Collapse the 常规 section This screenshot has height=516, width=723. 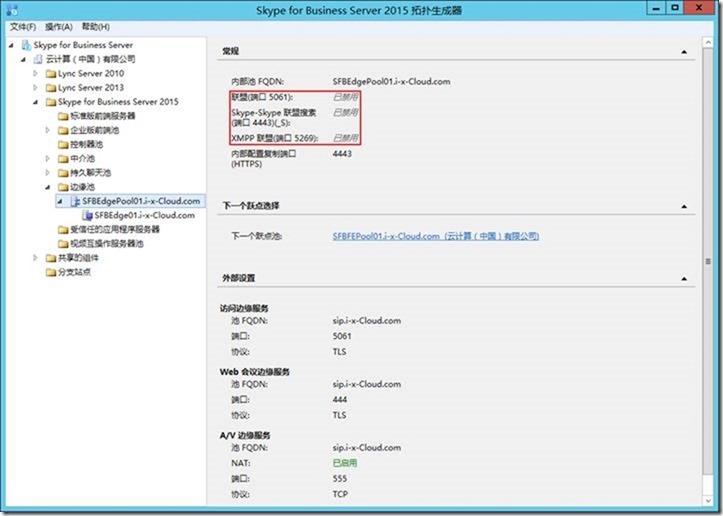[x=684, y=52]
